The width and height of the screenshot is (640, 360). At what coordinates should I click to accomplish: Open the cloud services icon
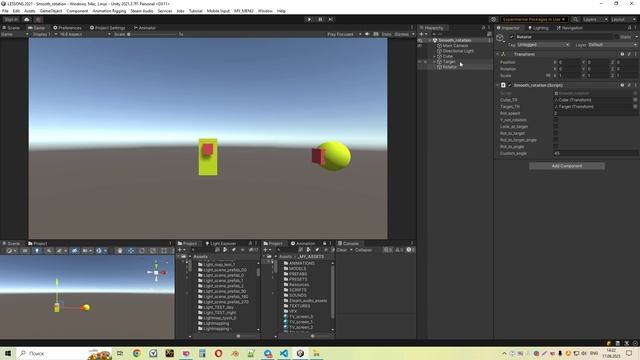click(27, 19)
